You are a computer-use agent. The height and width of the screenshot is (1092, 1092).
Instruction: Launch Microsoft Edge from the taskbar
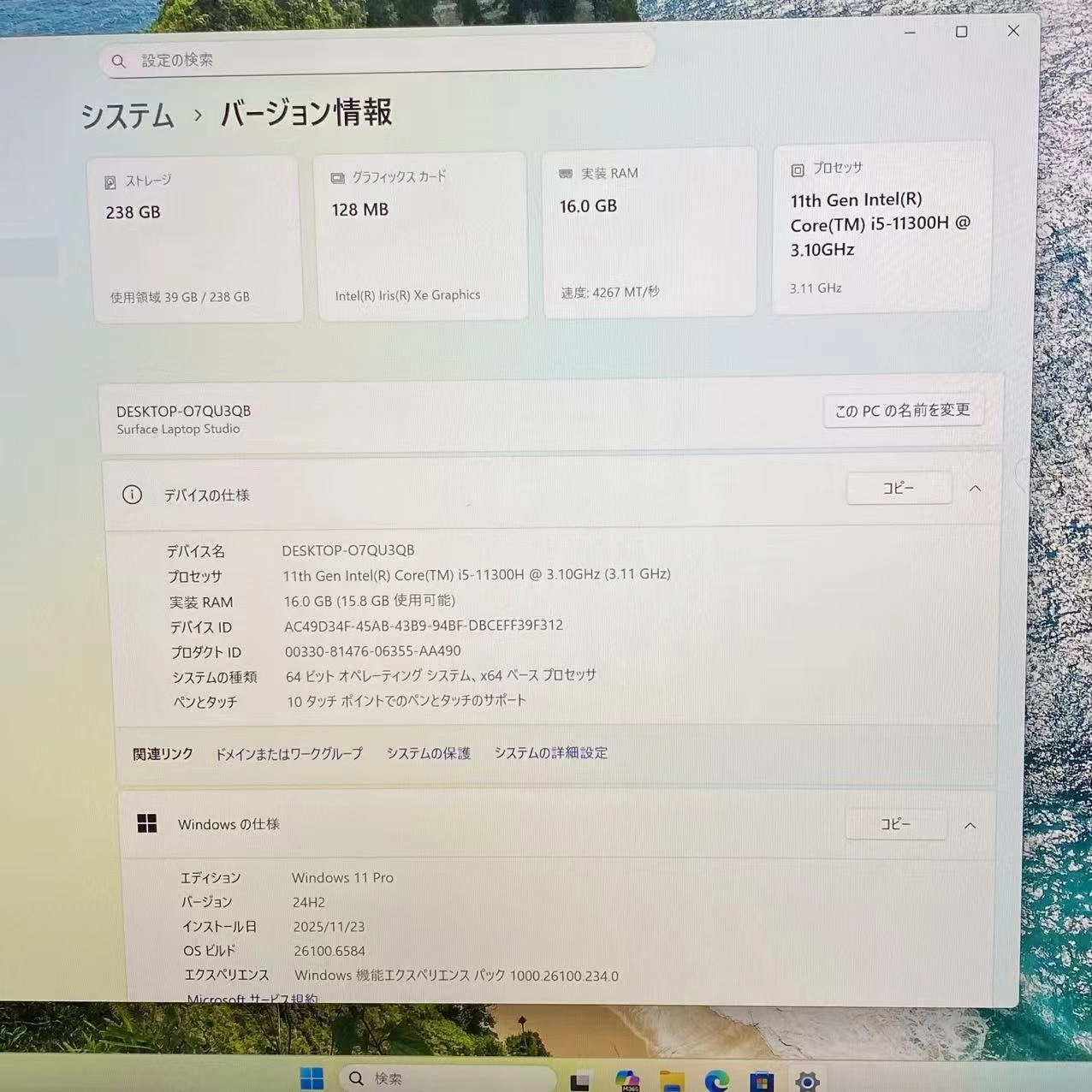pyautogui.click(x=717, y=1078)
